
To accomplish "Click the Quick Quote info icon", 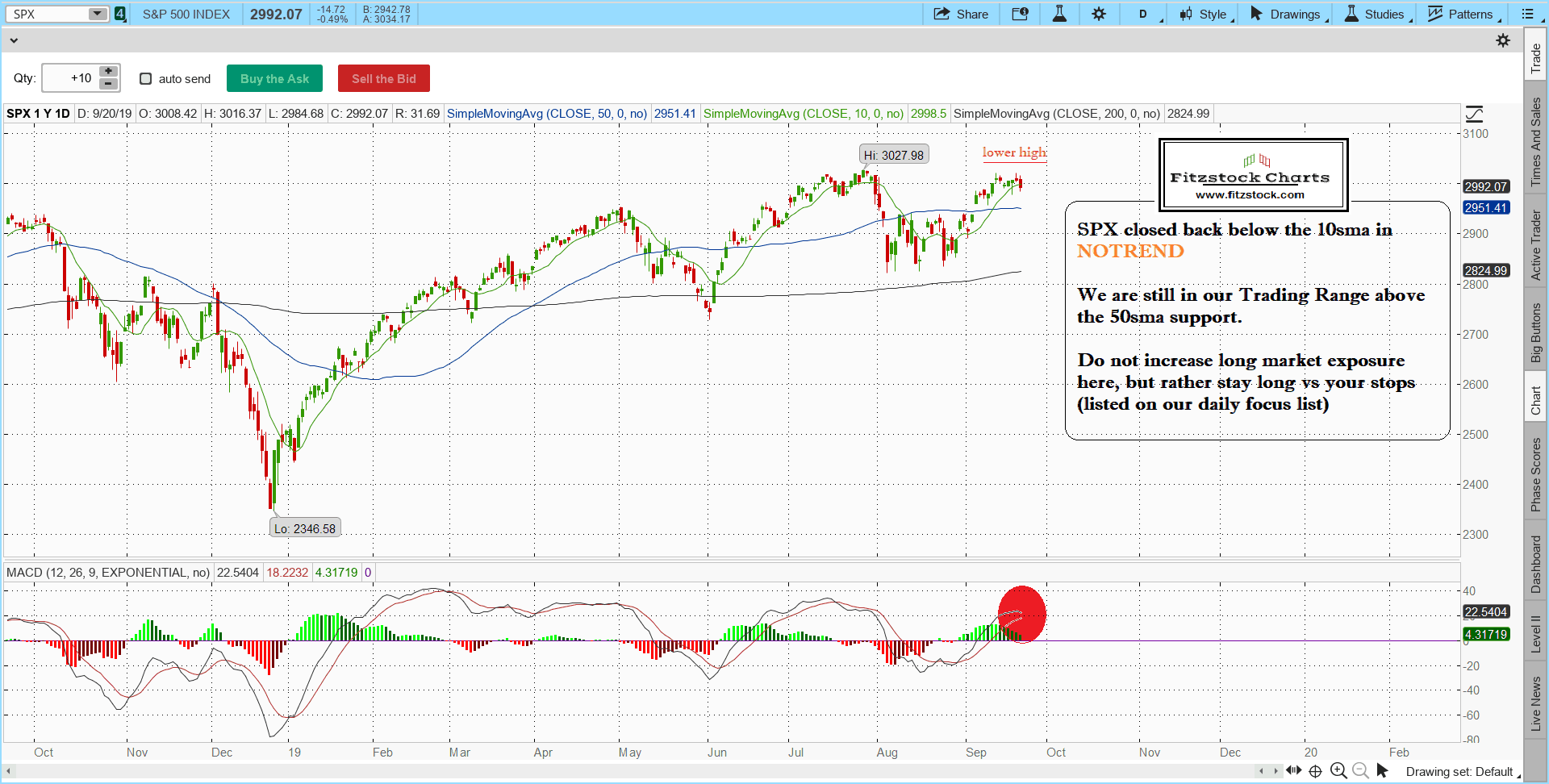I will (x=1020, y=14).
